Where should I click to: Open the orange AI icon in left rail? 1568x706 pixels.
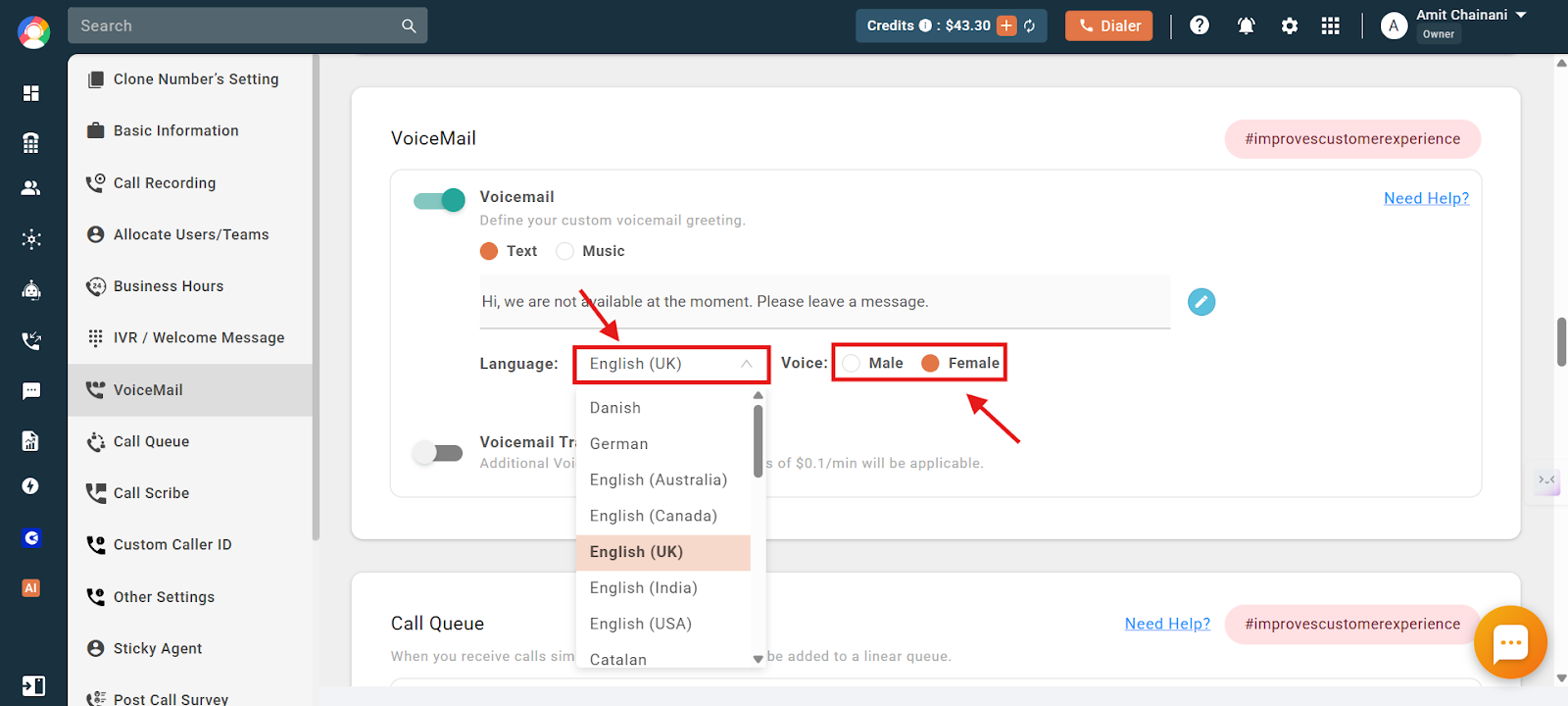point(31,588)
